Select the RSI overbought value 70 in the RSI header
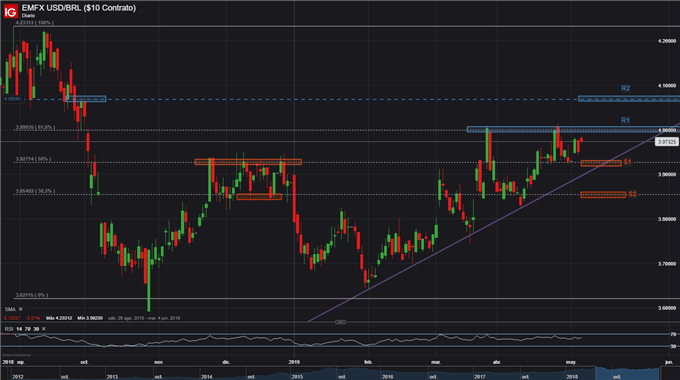Screen dimensions: 680x380 click(27, 329)
